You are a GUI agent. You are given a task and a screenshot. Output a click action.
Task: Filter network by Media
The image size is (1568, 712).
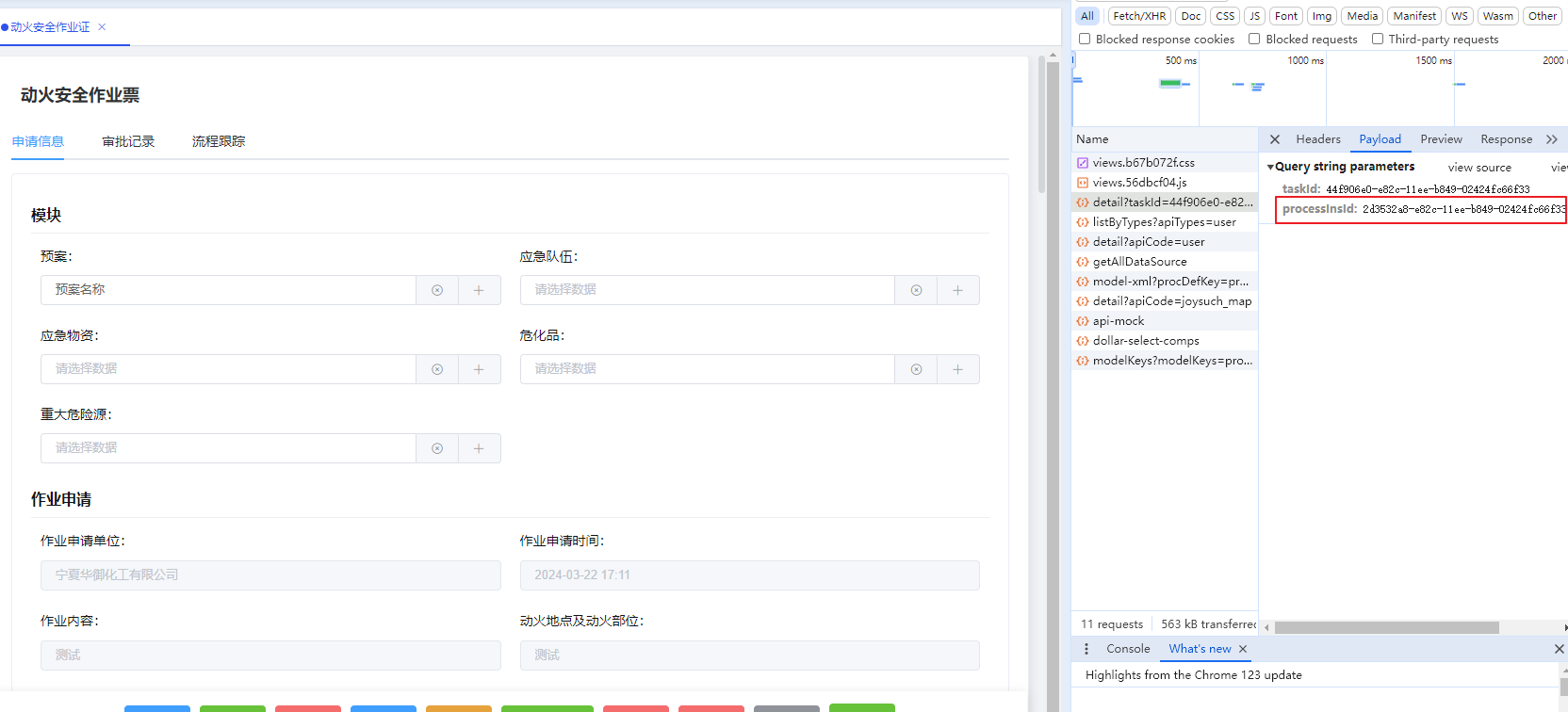point(1363,16)
